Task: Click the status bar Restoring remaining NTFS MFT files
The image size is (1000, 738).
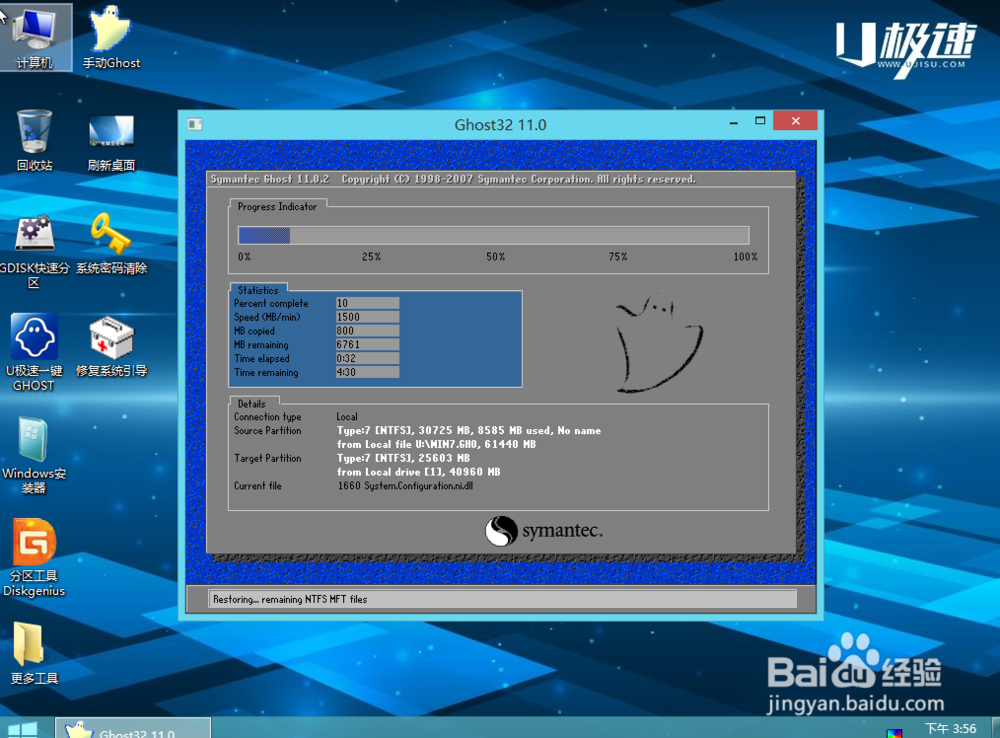Action: pos(502,599)
